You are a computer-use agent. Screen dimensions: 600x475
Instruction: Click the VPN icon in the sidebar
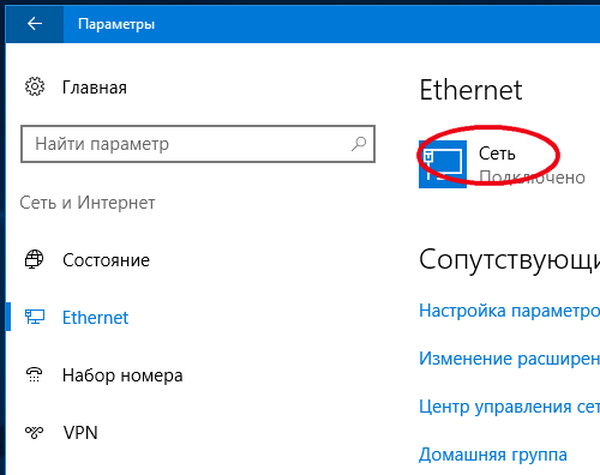36,434
